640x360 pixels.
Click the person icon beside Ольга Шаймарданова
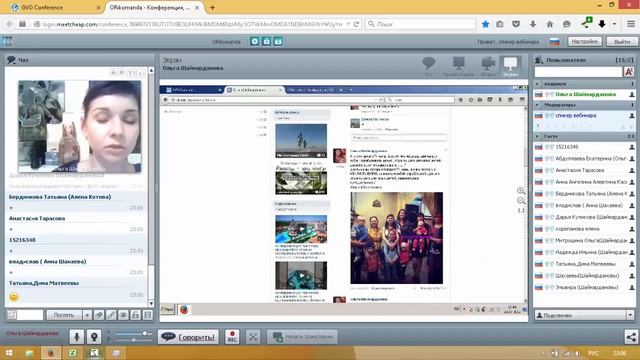[x=631, y=94]
